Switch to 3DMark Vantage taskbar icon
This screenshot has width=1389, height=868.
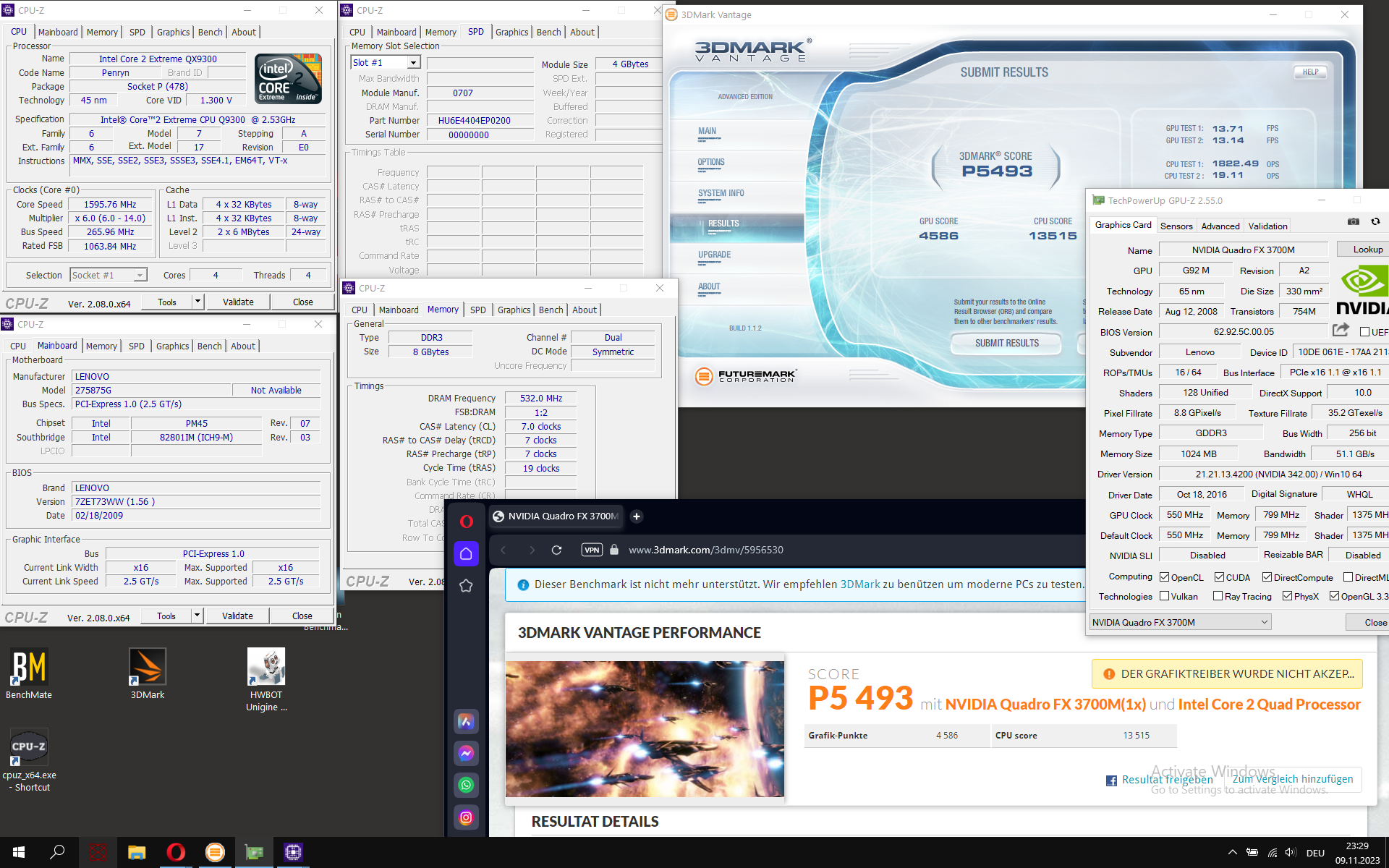point(215,852)
